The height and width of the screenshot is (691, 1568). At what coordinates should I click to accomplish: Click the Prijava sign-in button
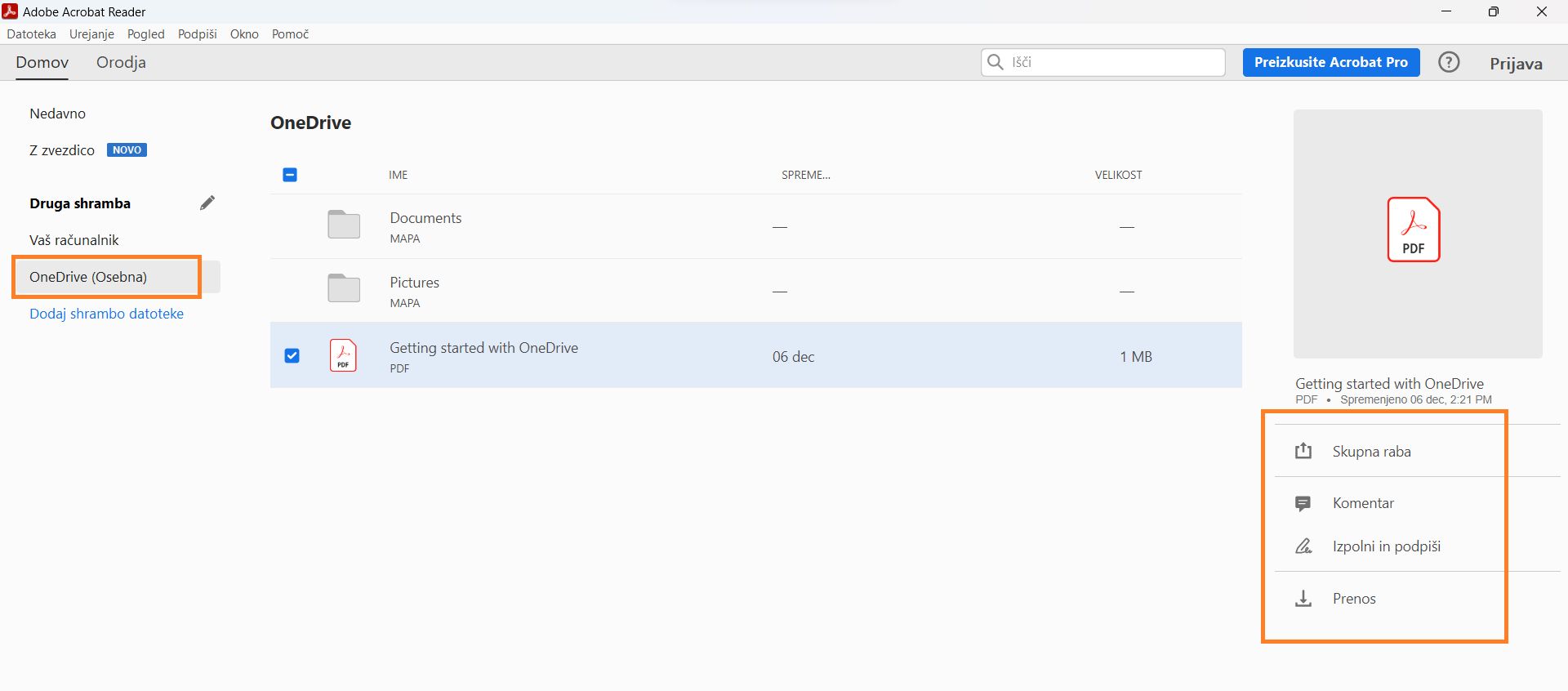tap(1516, 64)
